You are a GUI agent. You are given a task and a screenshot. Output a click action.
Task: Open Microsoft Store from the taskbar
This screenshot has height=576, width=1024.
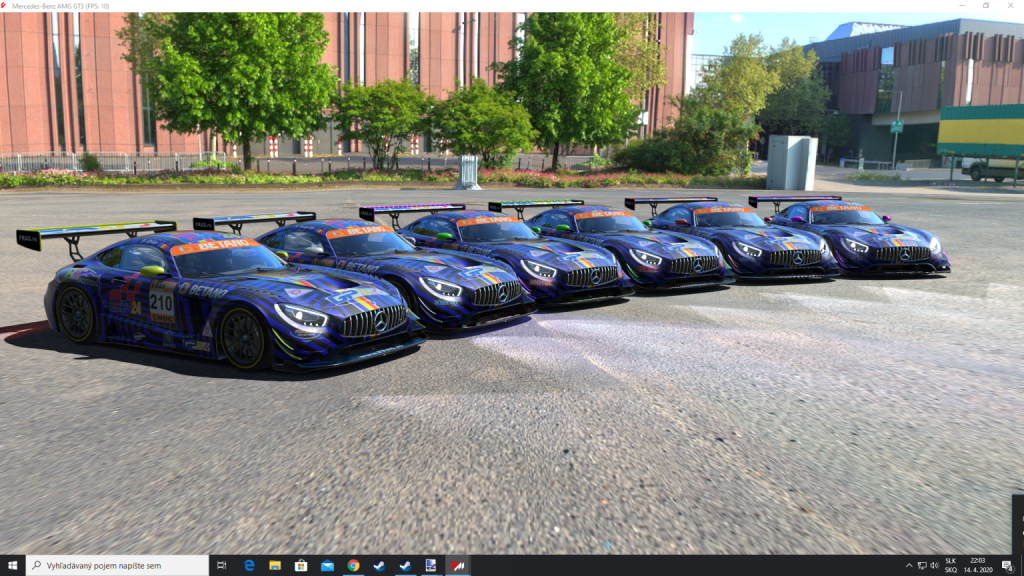[301, 566]
